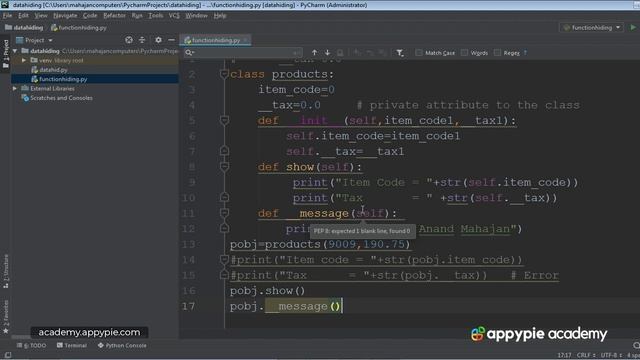
Task: Click the regex help question mark
Action: click(525, 53)
